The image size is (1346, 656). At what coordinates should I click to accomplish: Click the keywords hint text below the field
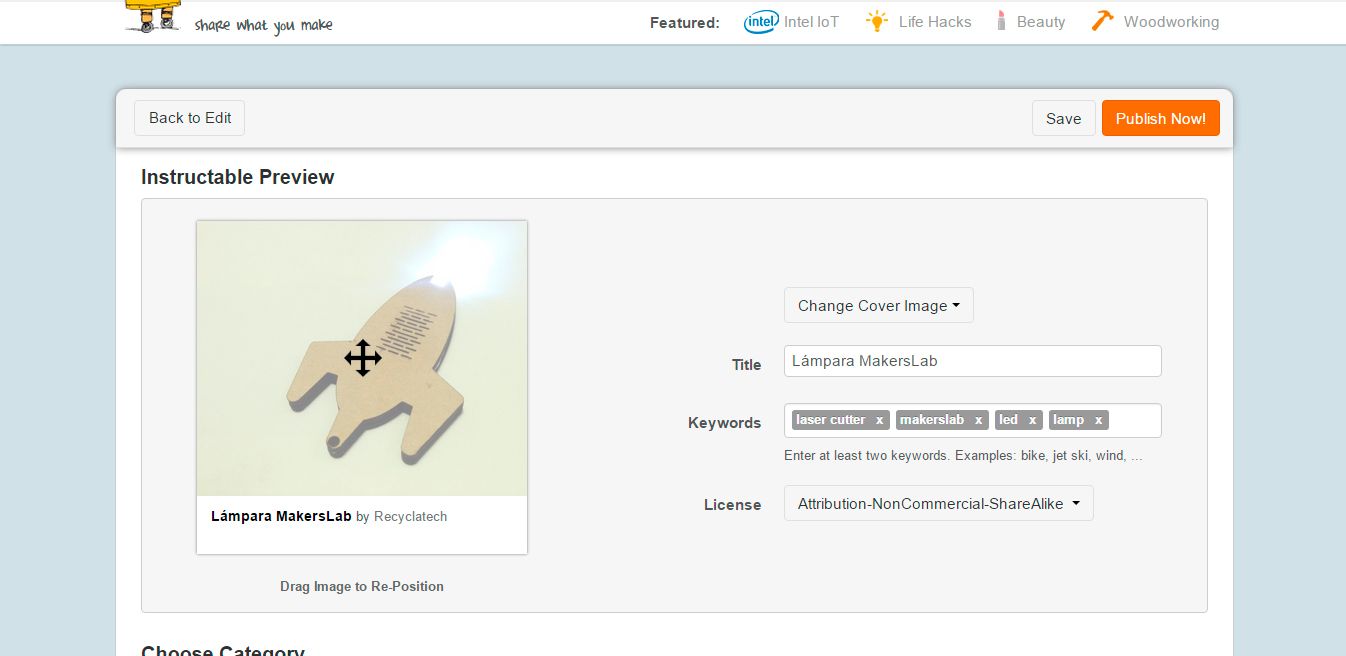[x=963, y=455]
